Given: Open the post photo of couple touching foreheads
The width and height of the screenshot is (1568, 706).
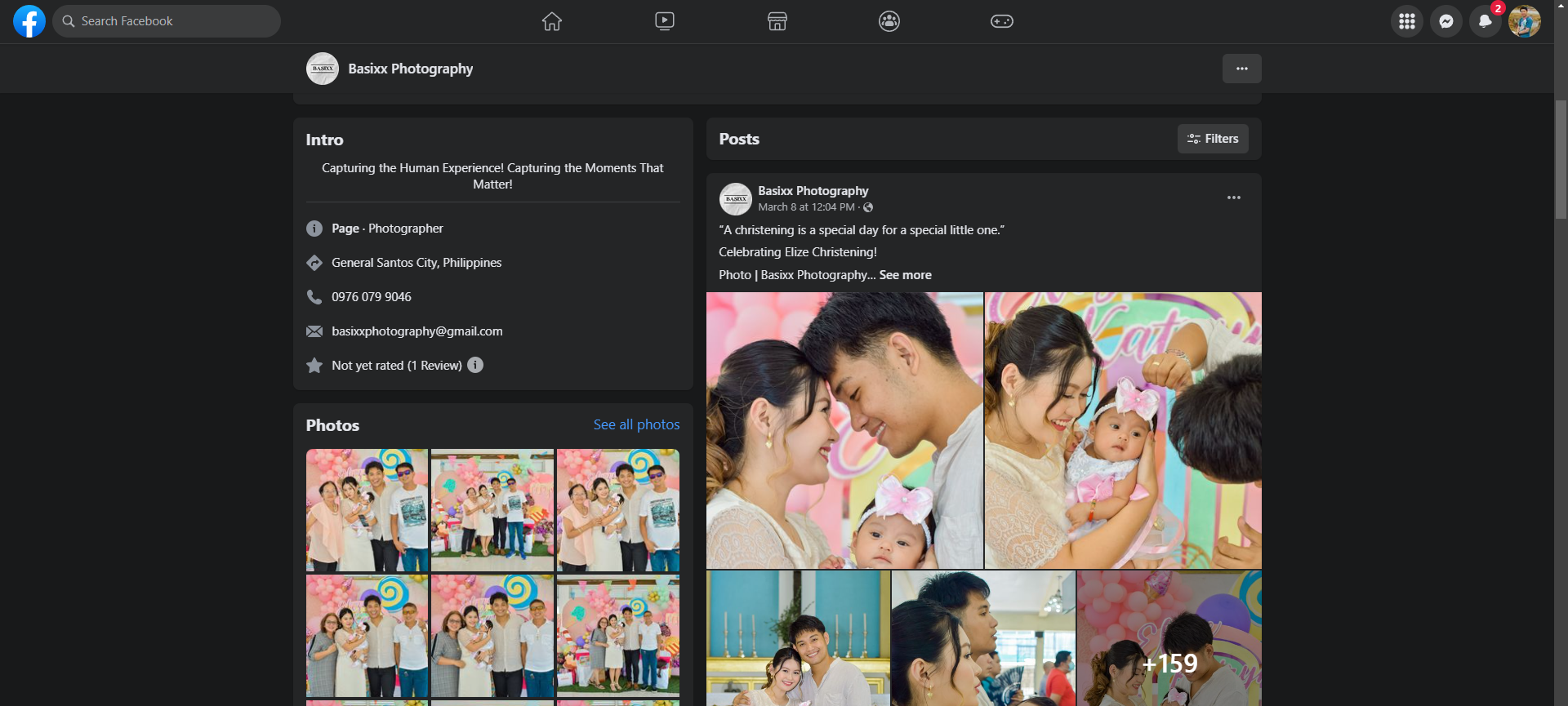Looking at the screenshot, I should pos(844,430).
